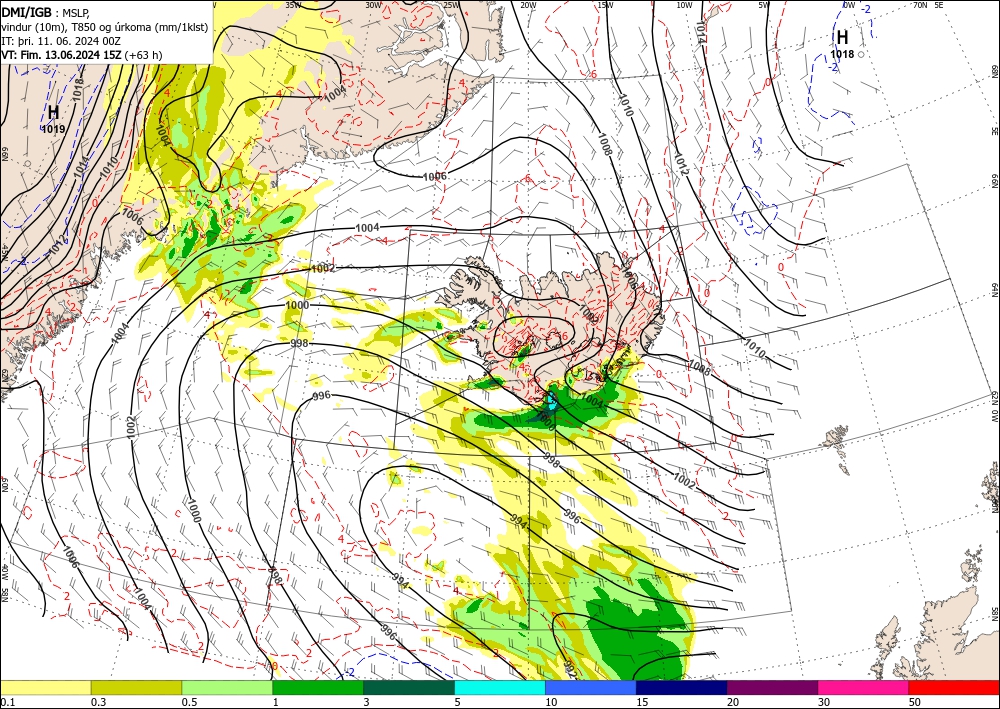Click the "20" legend value
1000x709 pixels.
coord(733,702)
